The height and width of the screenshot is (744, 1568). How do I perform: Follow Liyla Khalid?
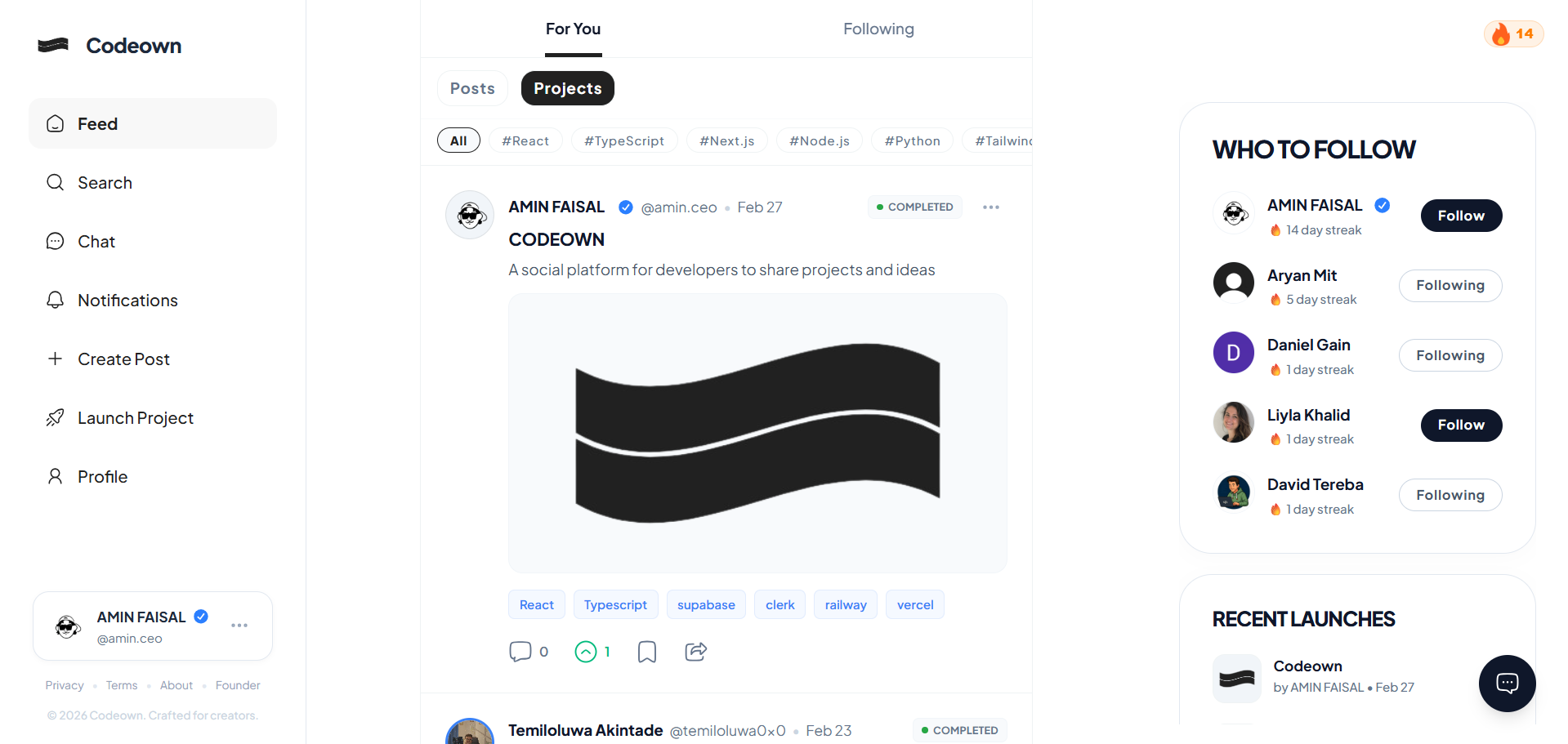tap(1461, 425)
